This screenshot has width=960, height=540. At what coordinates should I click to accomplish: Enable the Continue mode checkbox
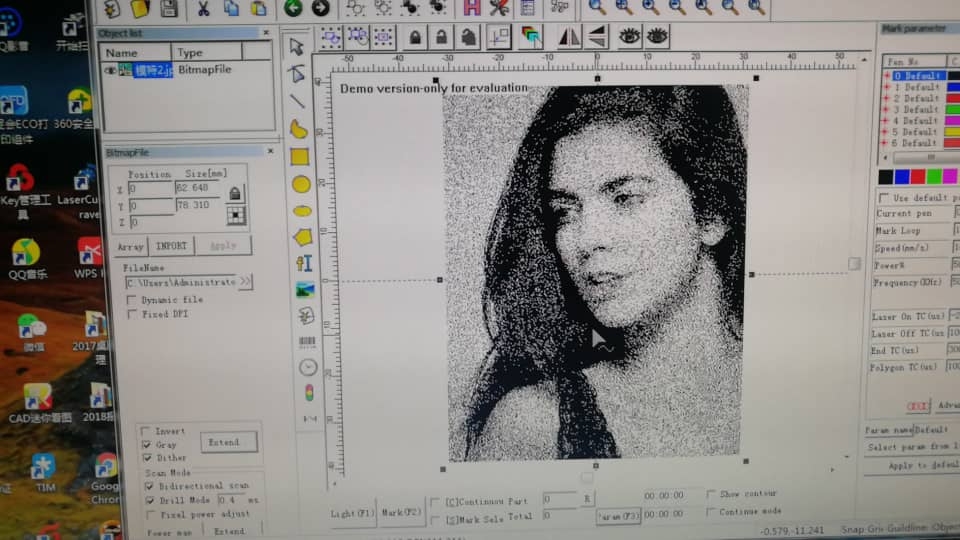click(710, 512)
